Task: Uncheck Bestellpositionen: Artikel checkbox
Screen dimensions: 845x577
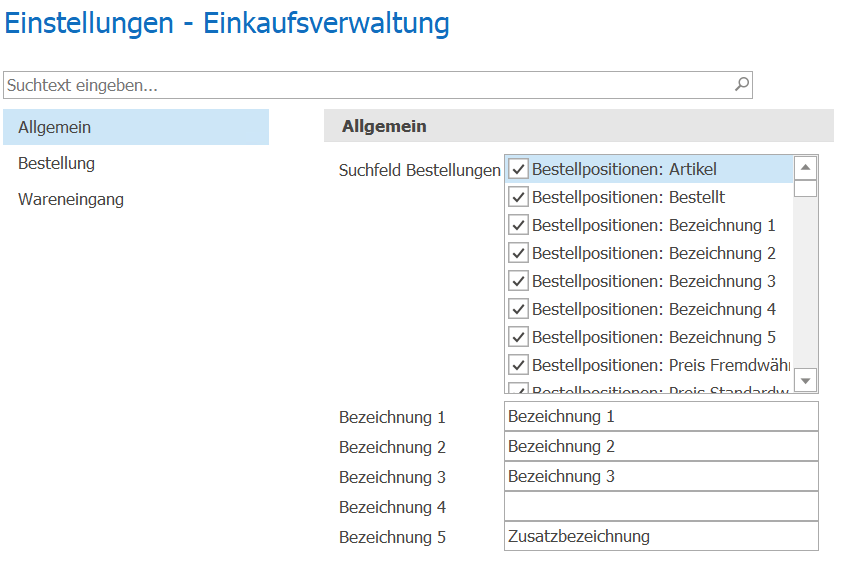Action: pos(518,169)
